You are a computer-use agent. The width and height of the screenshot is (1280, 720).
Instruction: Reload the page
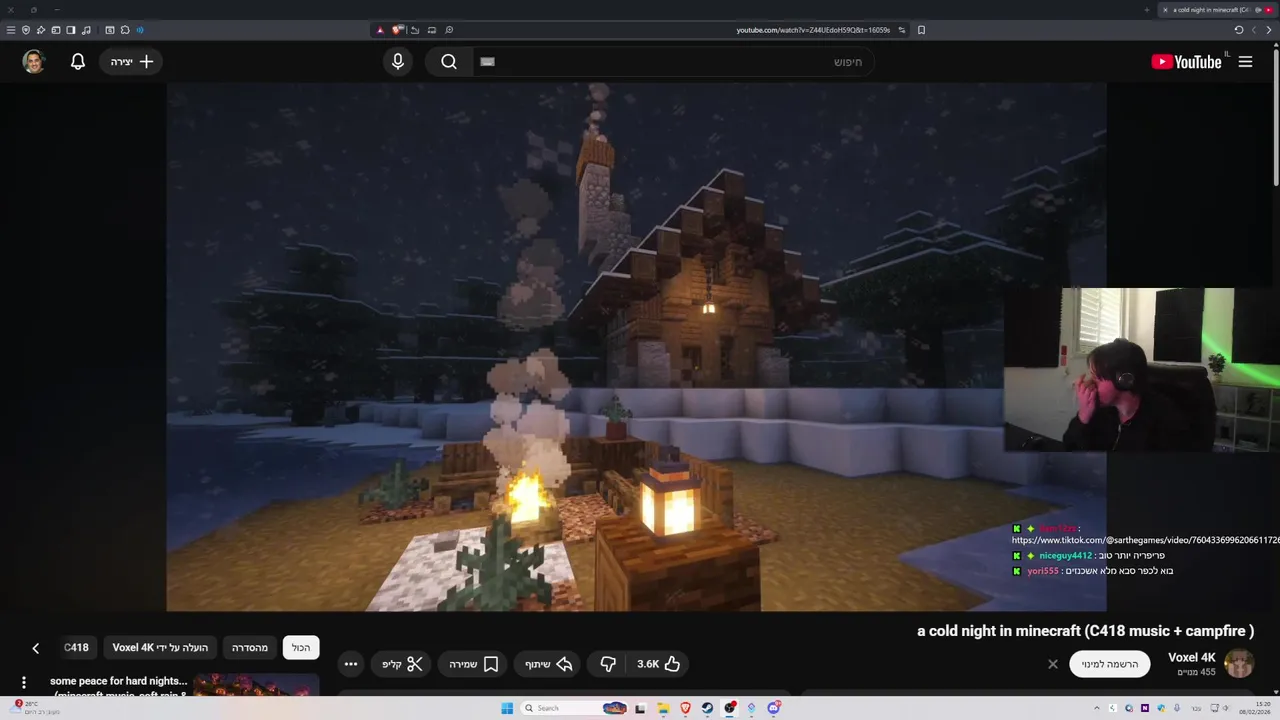point(1238,30)
